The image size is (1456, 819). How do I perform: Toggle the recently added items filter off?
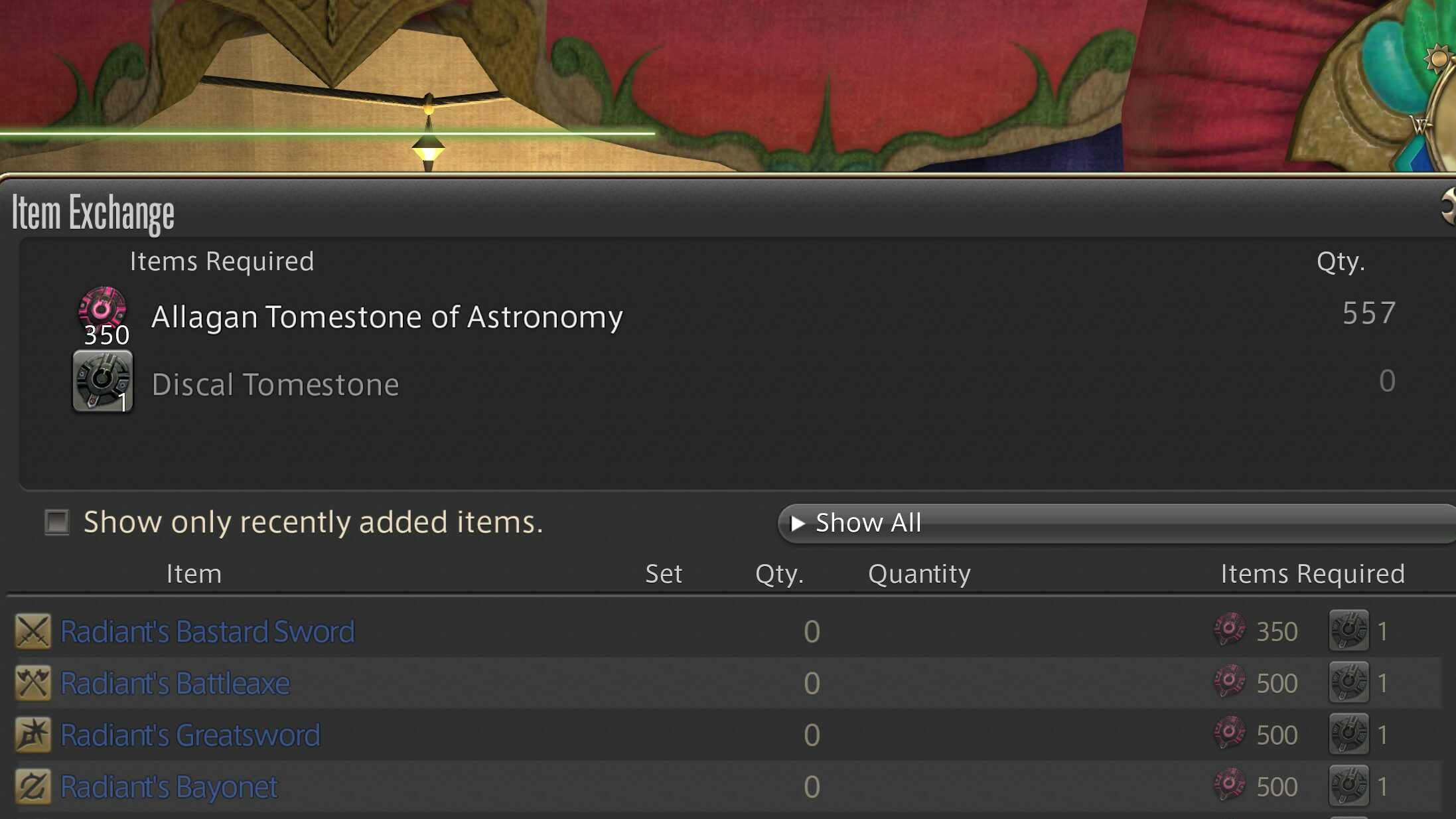tap(56, 522)
